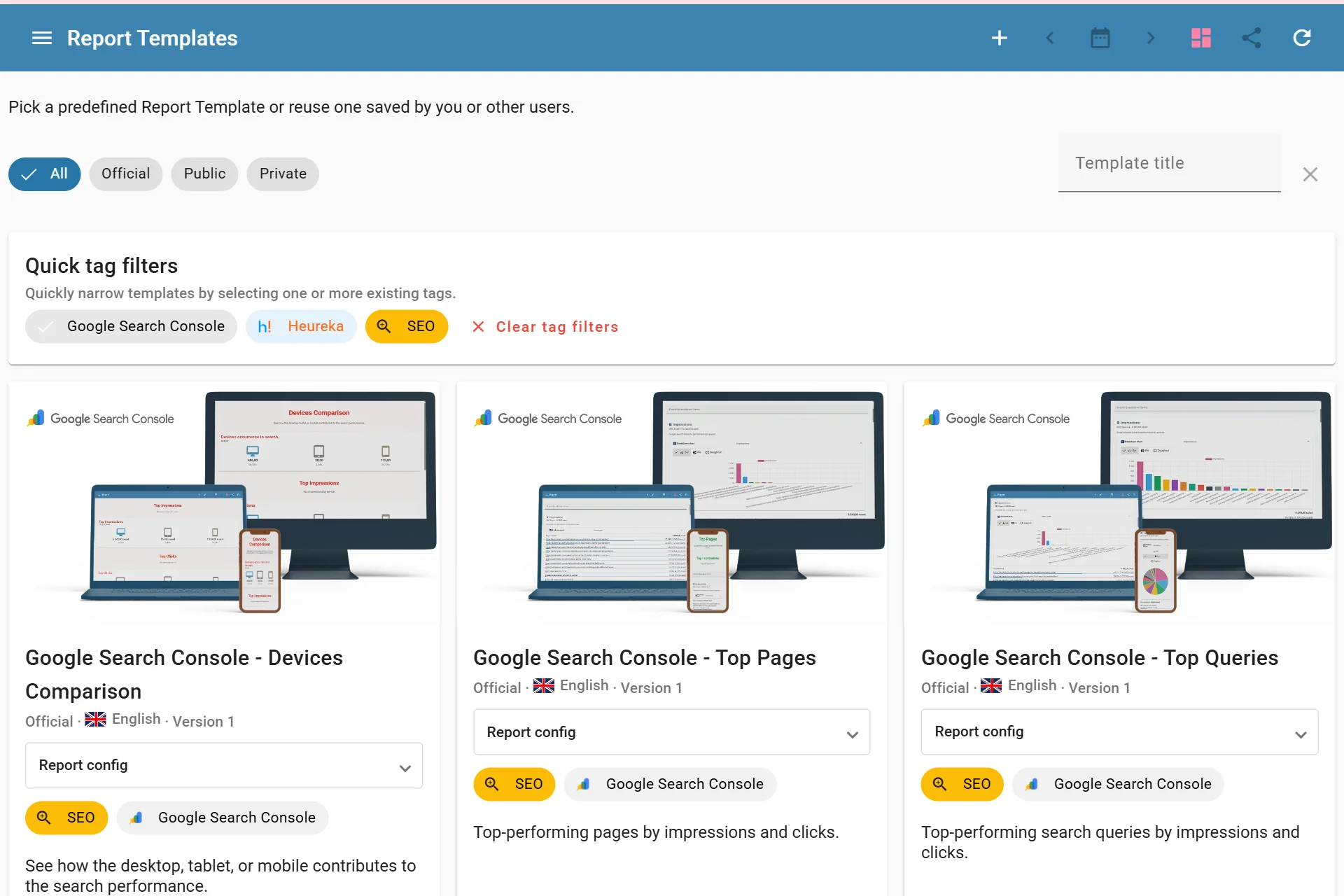
Task: Go to previous period with left chevron
Action: pos(1050,38)
